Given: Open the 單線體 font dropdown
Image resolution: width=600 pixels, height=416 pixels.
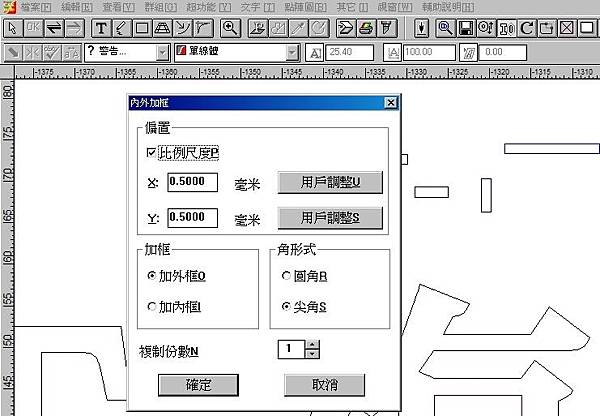Looking at the screenshot, I should [293, 52].
